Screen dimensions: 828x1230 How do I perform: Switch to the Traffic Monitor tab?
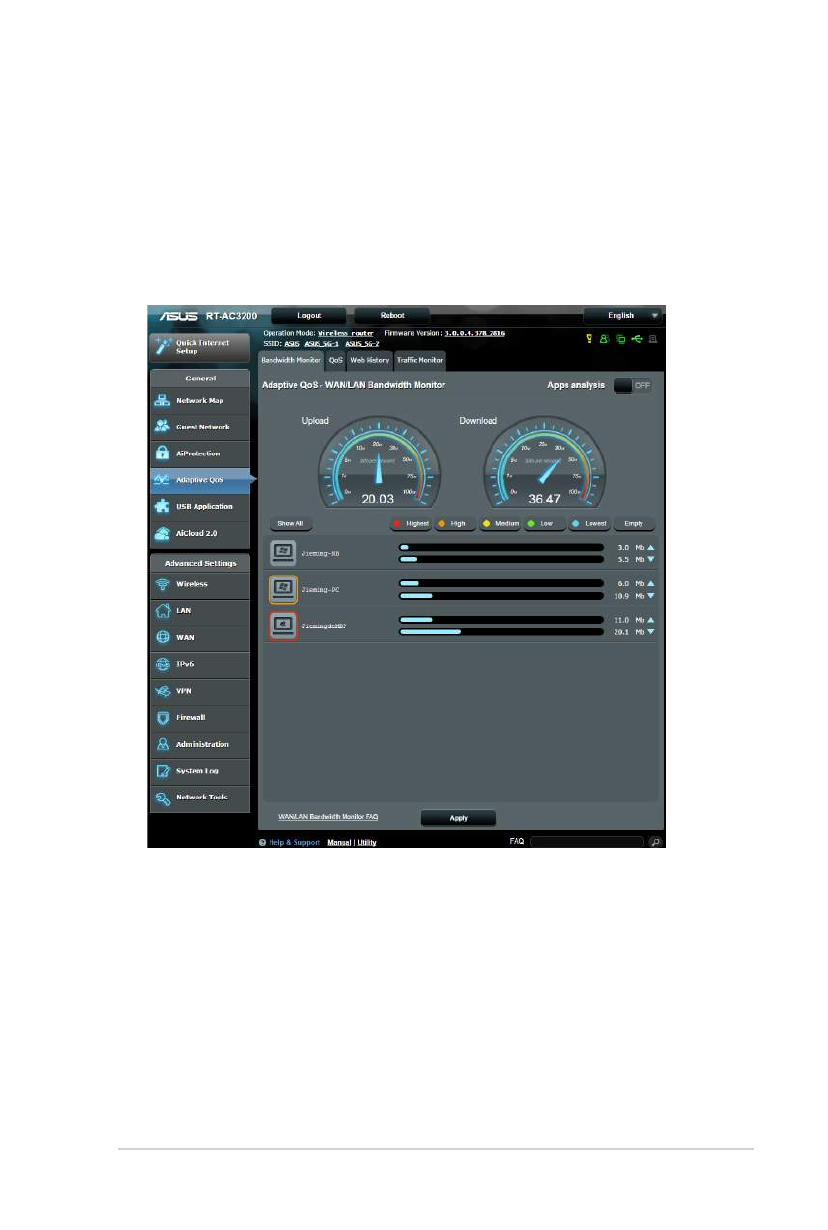pyautogui.click(x=420, y=360)
